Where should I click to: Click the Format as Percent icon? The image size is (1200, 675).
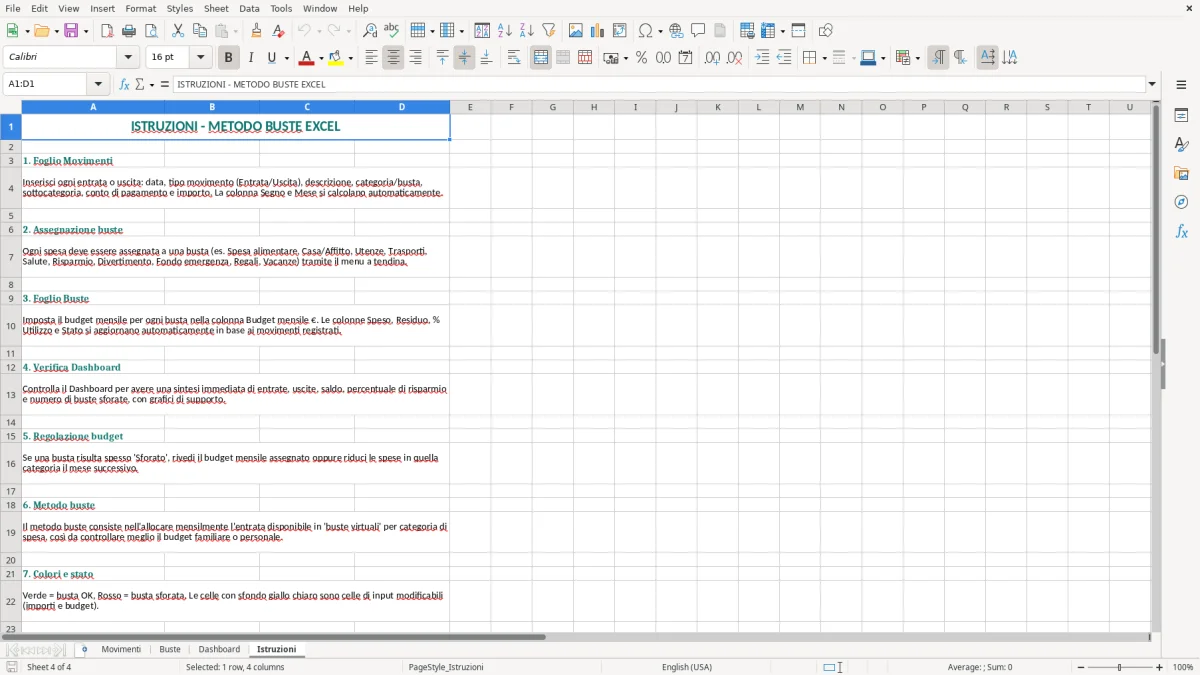click(x=641, y=58)
